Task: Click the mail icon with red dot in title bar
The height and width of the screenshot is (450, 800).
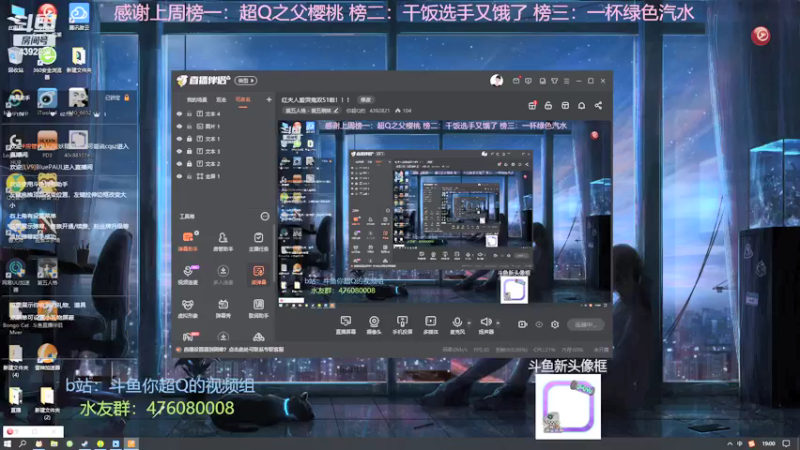Action: (516, 81)
